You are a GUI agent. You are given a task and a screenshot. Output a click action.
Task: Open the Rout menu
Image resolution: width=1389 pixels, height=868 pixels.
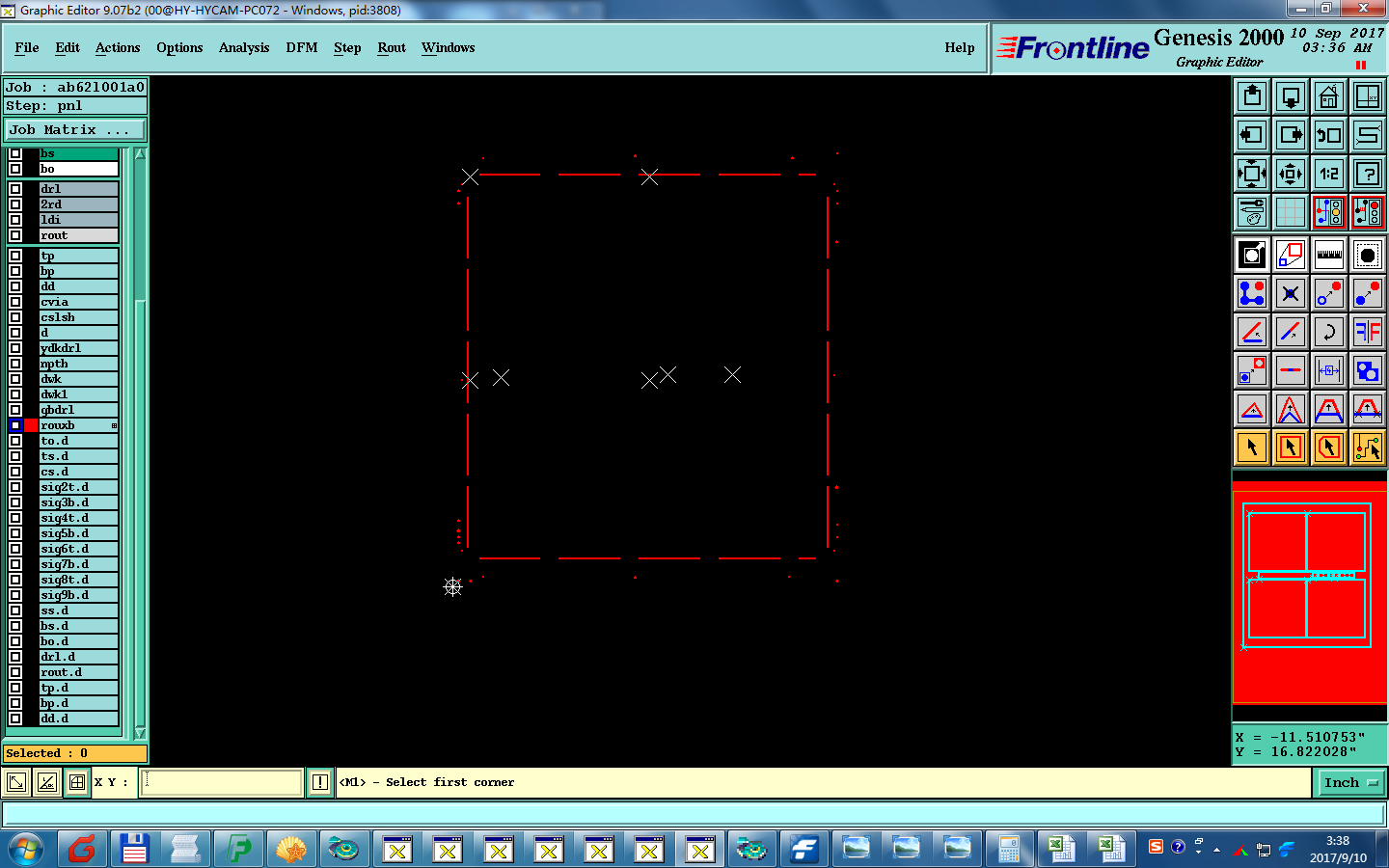click(x=392, y=47)
